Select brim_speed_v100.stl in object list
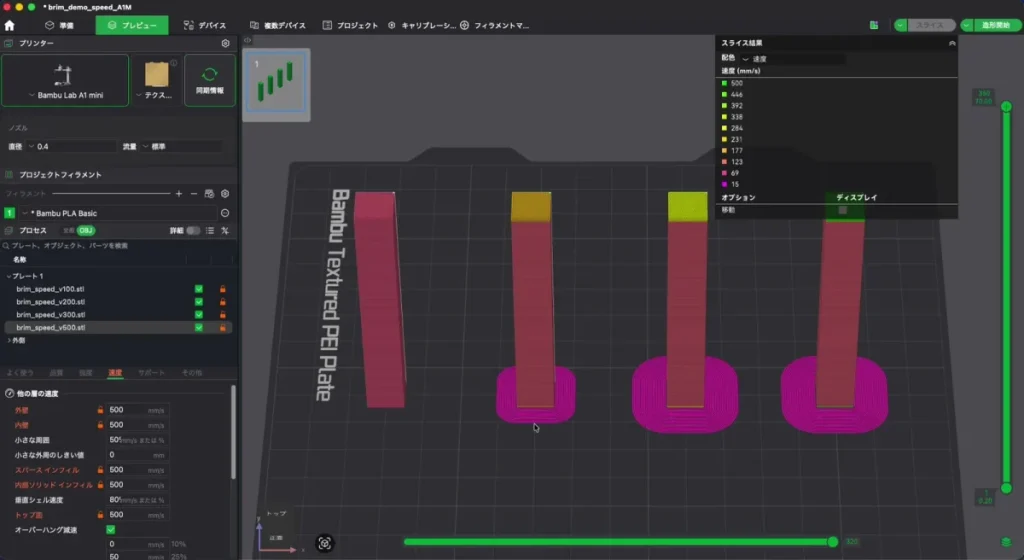 [x=50, y=289]
